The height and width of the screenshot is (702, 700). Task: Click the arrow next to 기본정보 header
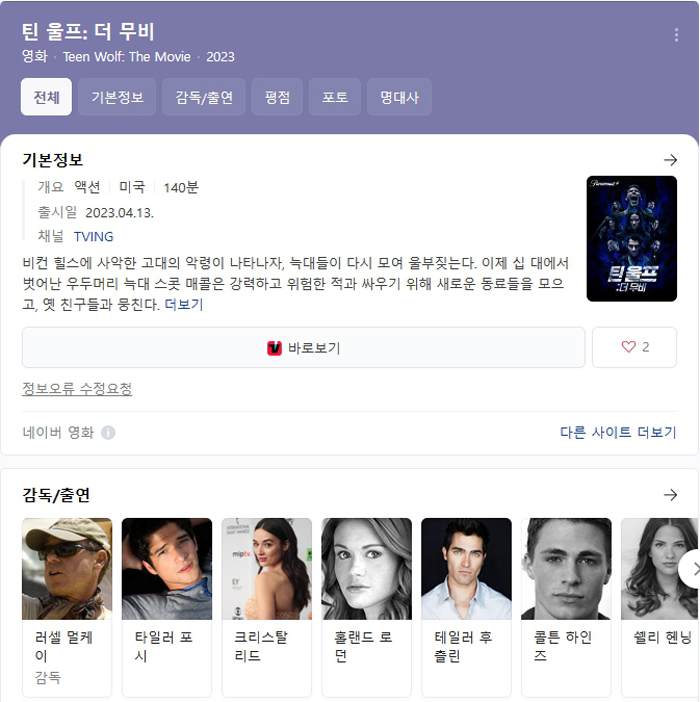pyautogui.click(x=670, y=160)
